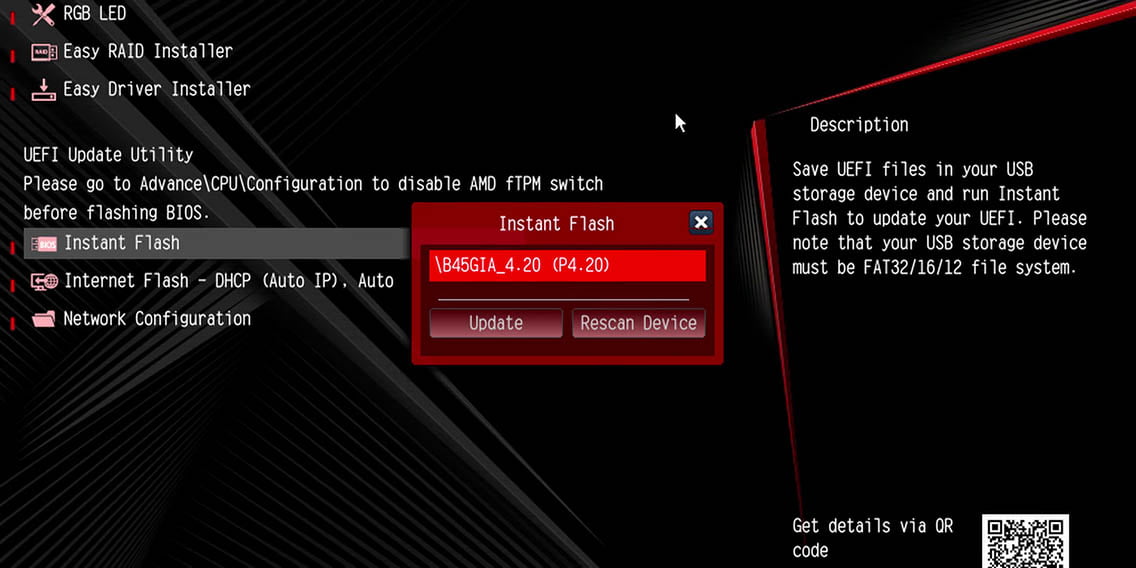The image size is (1136, 568).
Task: Launch the Easy Driver Installer entry
Action: pyautogui.click(x=156, y=89)
